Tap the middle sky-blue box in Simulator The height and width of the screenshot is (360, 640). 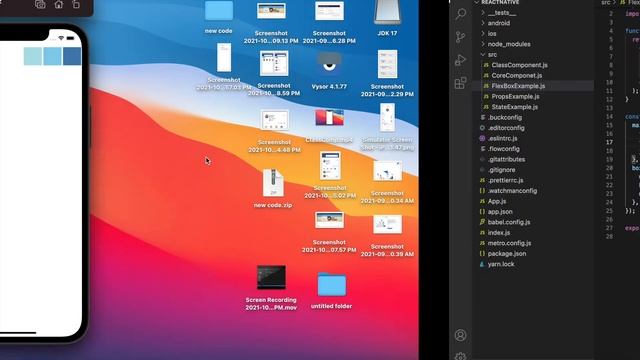[x=52, y=56]
